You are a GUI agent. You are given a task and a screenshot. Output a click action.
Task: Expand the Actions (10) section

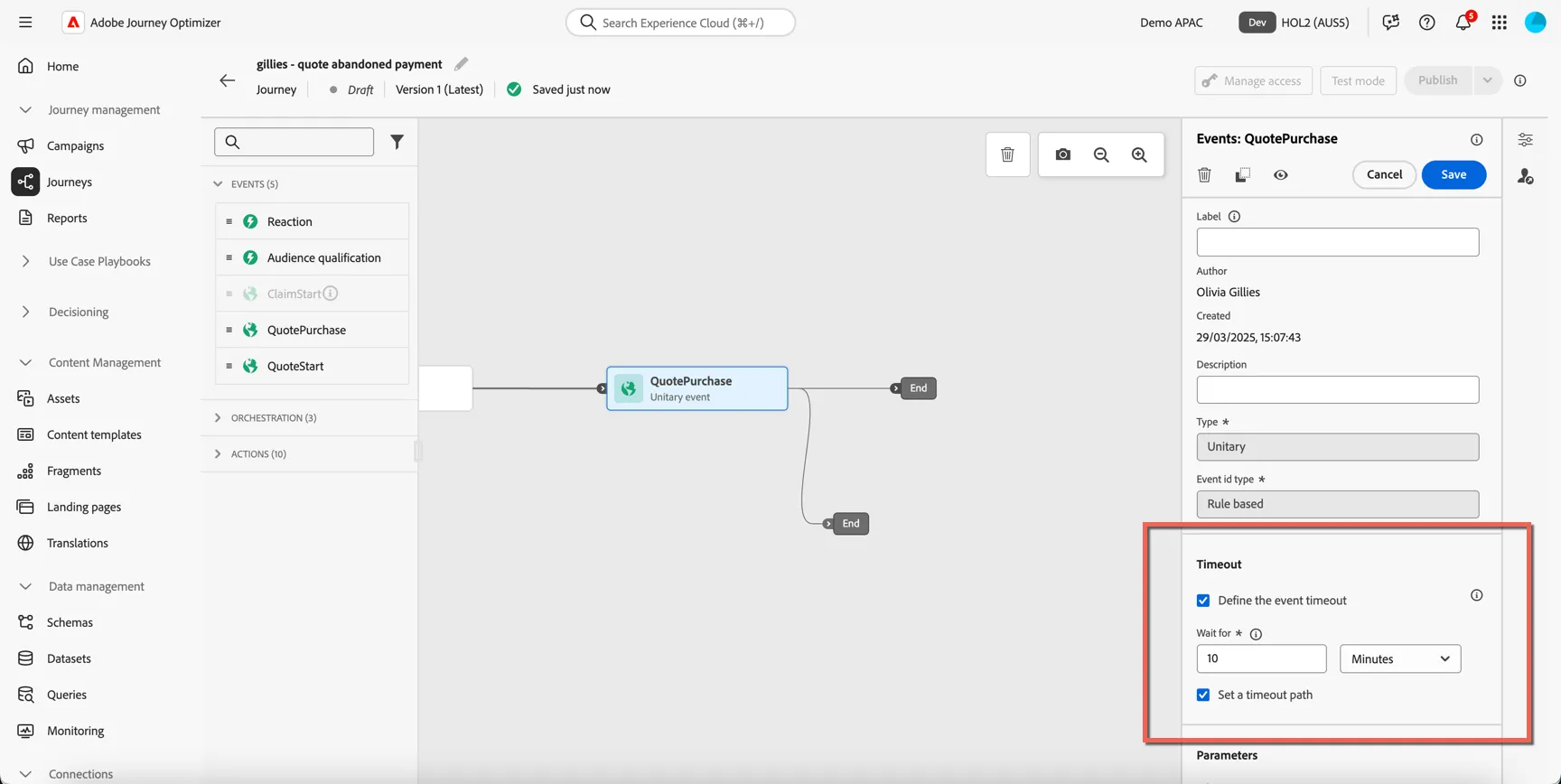(x=218, y=454)
